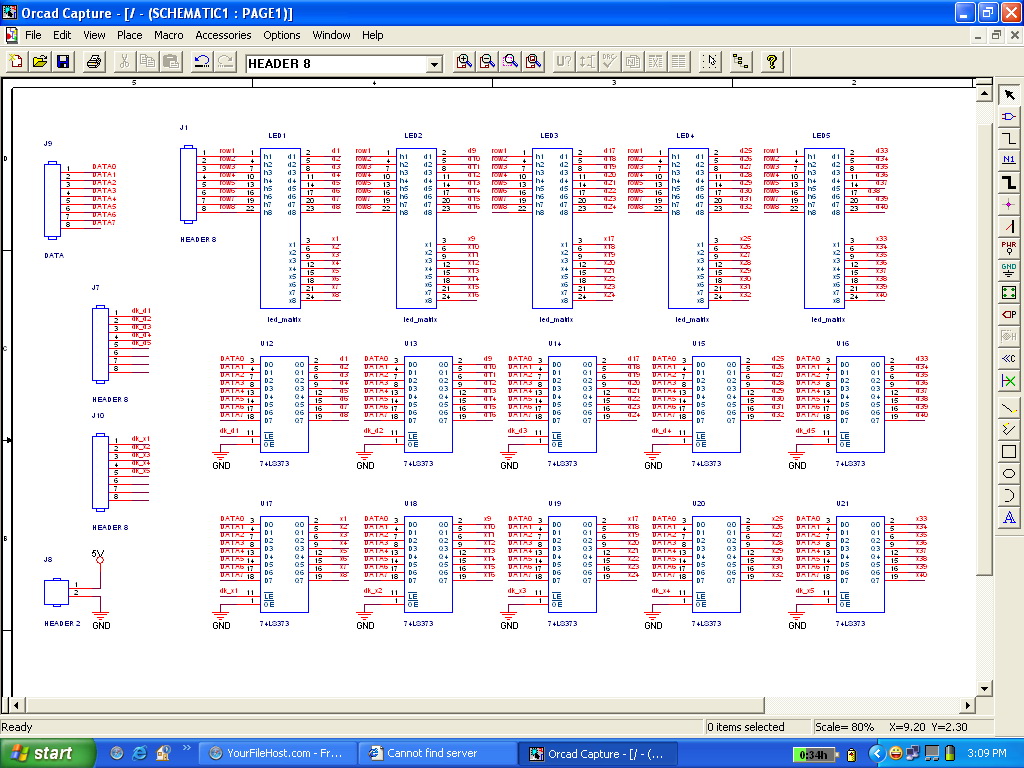The width and height of the screenshot is (1024, 768).
Task: Activate the Place Junction tool
Action: 1009,204
